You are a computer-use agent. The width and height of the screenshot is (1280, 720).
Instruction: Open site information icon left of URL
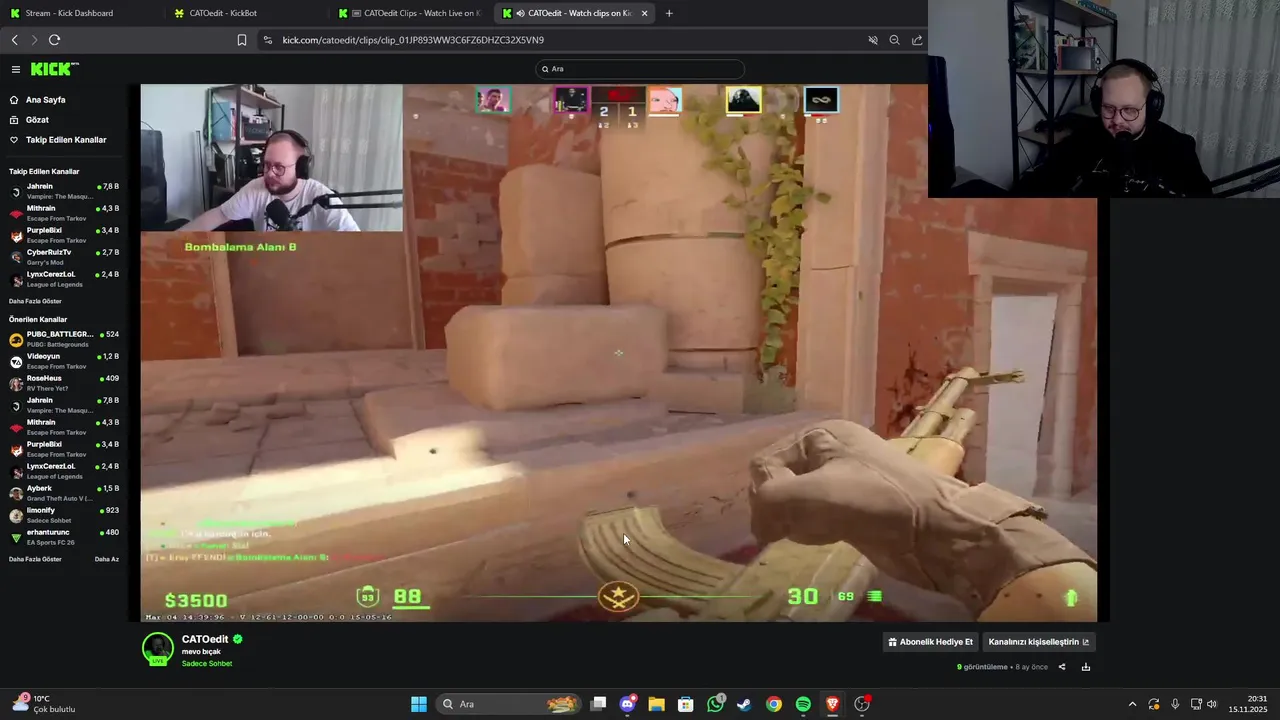pyautogui.click(x=267, y=40)
